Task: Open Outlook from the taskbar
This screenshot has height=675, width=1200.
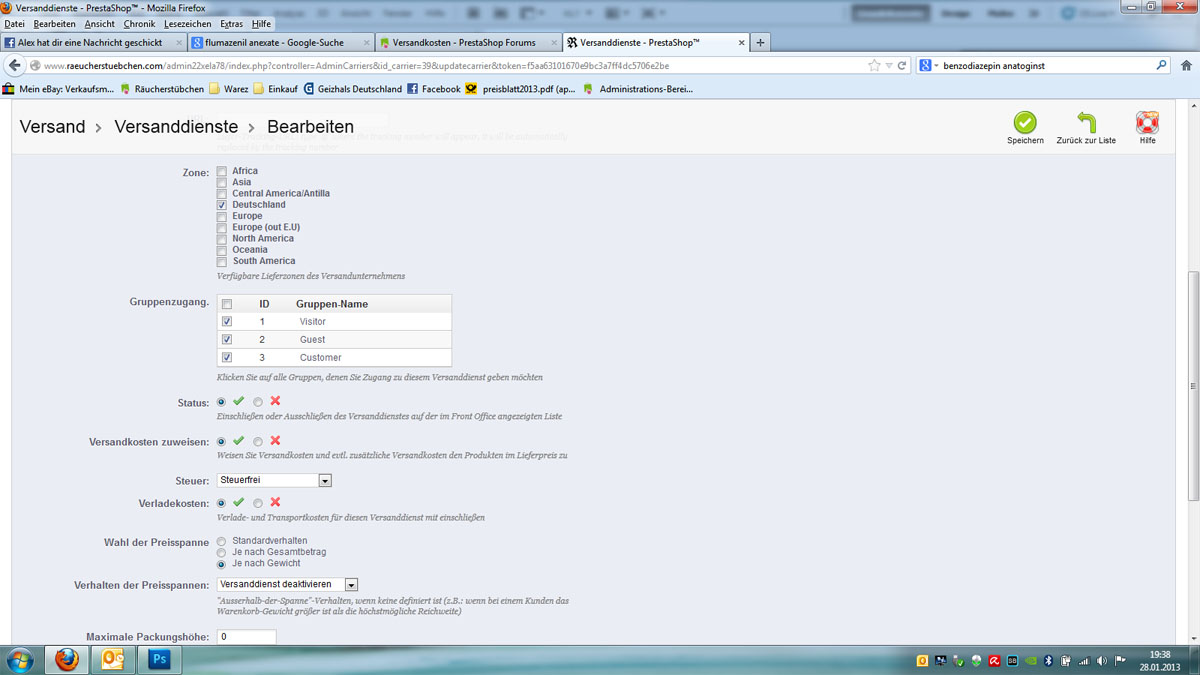Action: tap(113, 660)
